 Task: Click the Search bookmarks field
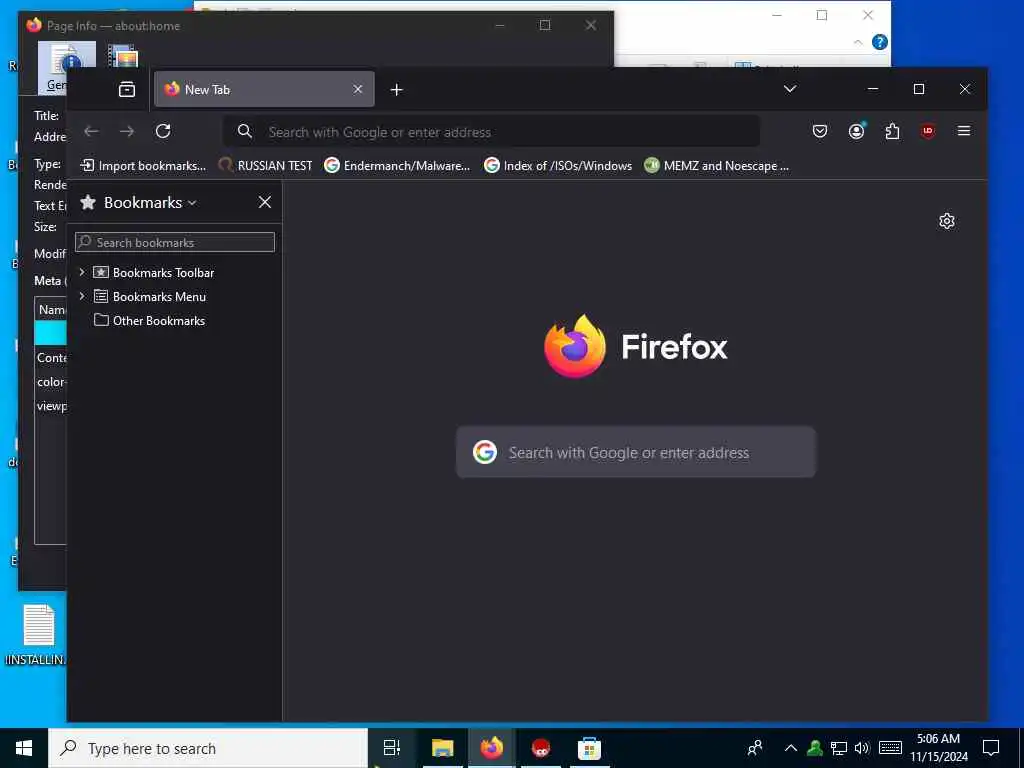click(x=175, y=242)
